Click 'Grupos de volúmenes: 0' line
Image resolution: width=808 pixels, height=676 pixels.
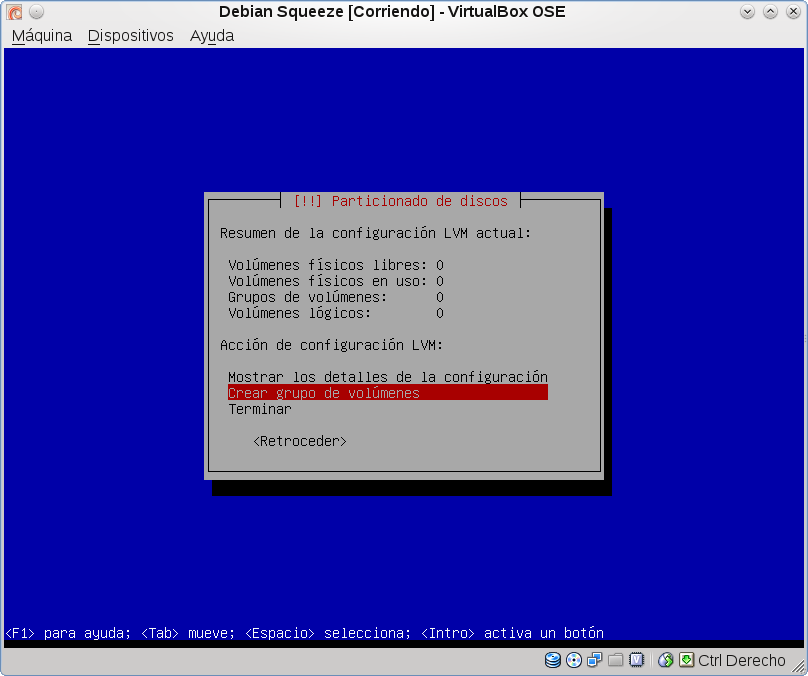point(336,297)
